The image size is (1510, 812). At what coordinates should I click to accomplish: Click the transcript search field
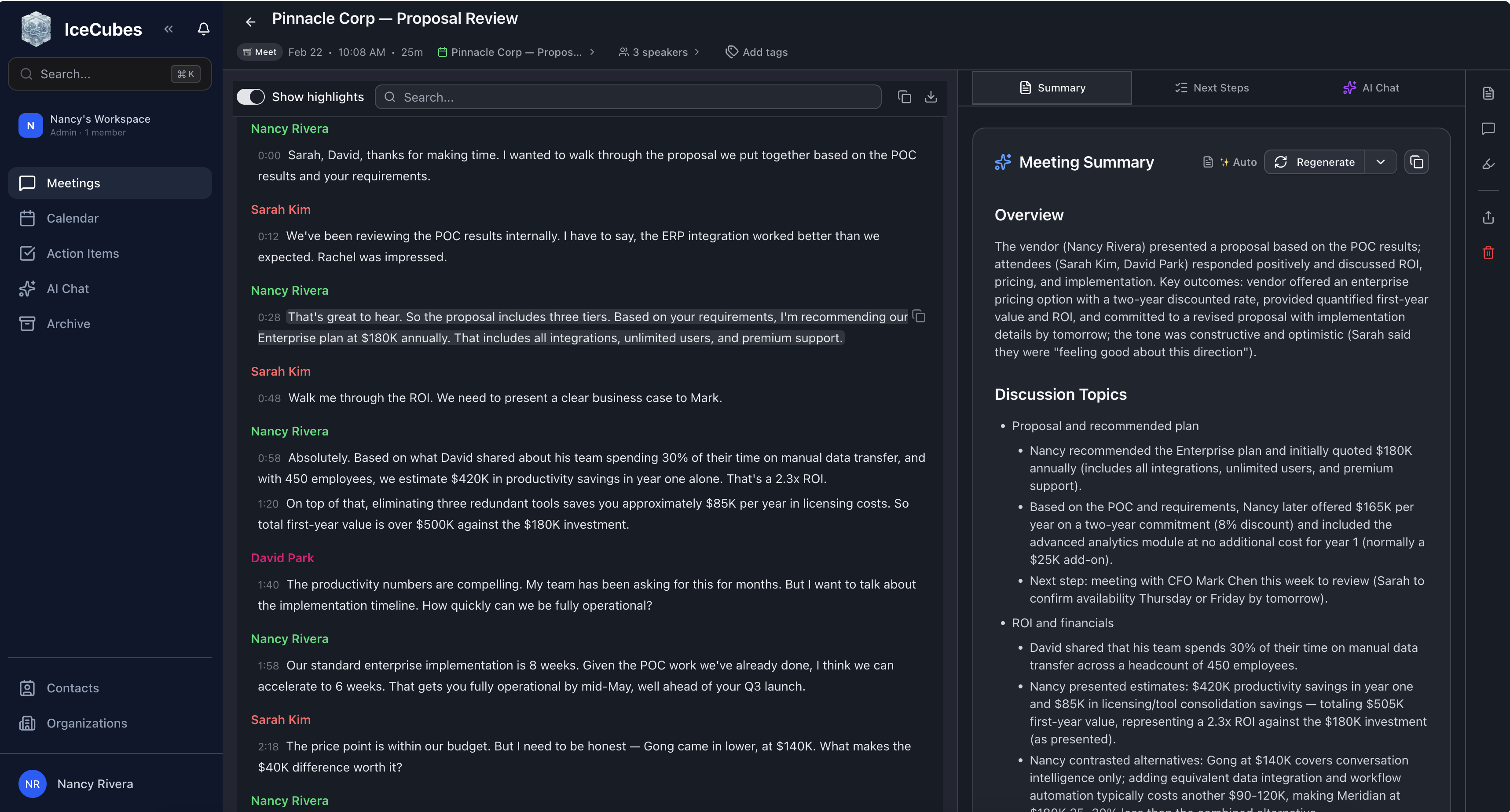point(627,97)
